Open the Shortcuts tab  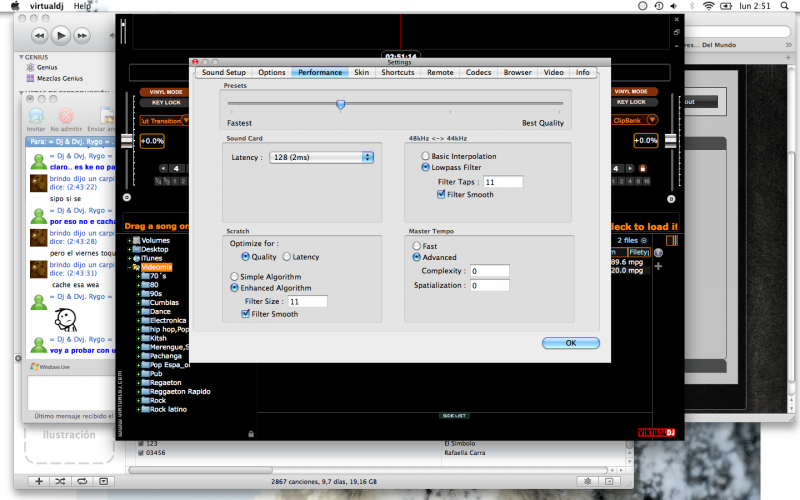[x=397, y=72]
